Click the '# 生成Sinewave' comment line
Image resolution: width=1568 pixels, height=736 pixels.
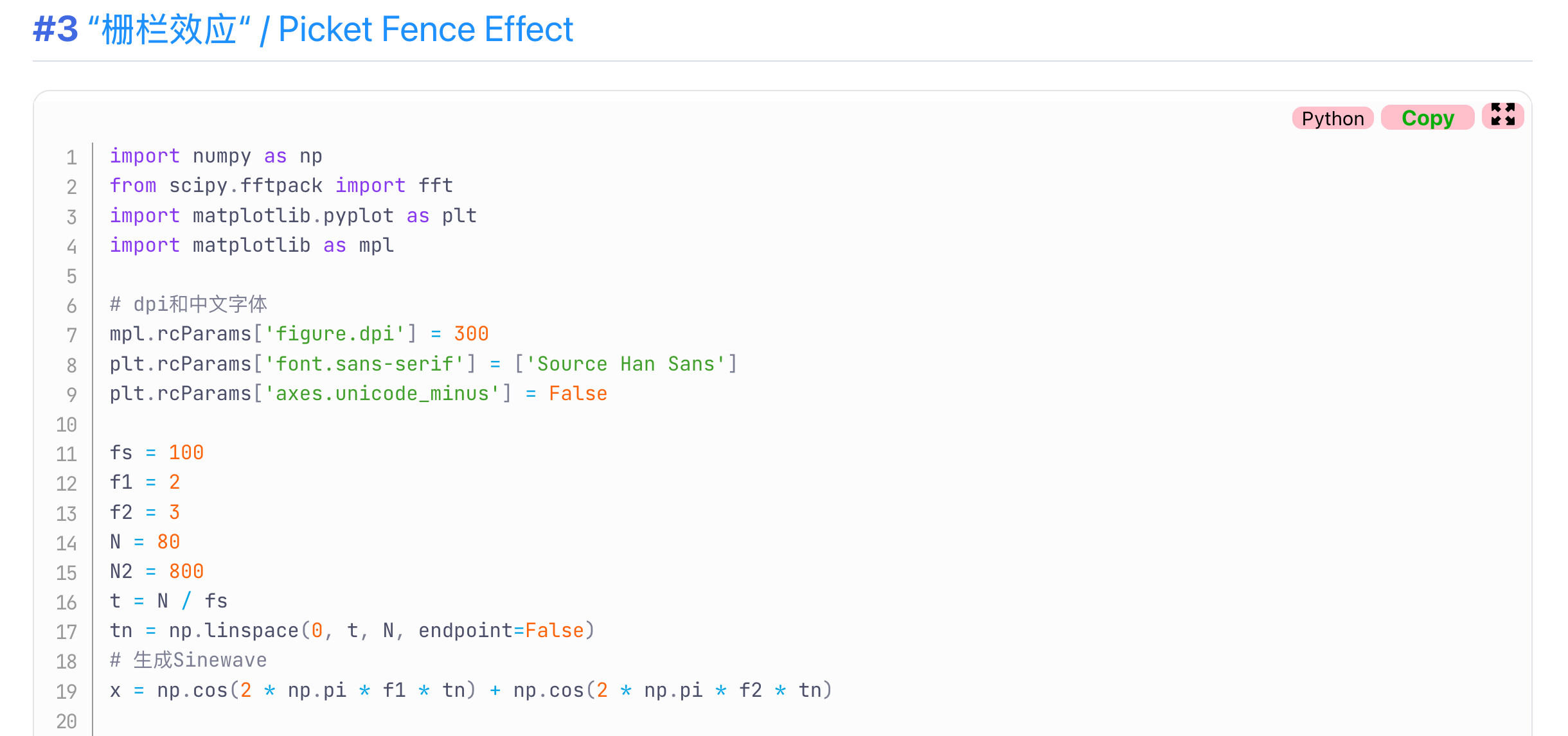click(x=188, y=660)
